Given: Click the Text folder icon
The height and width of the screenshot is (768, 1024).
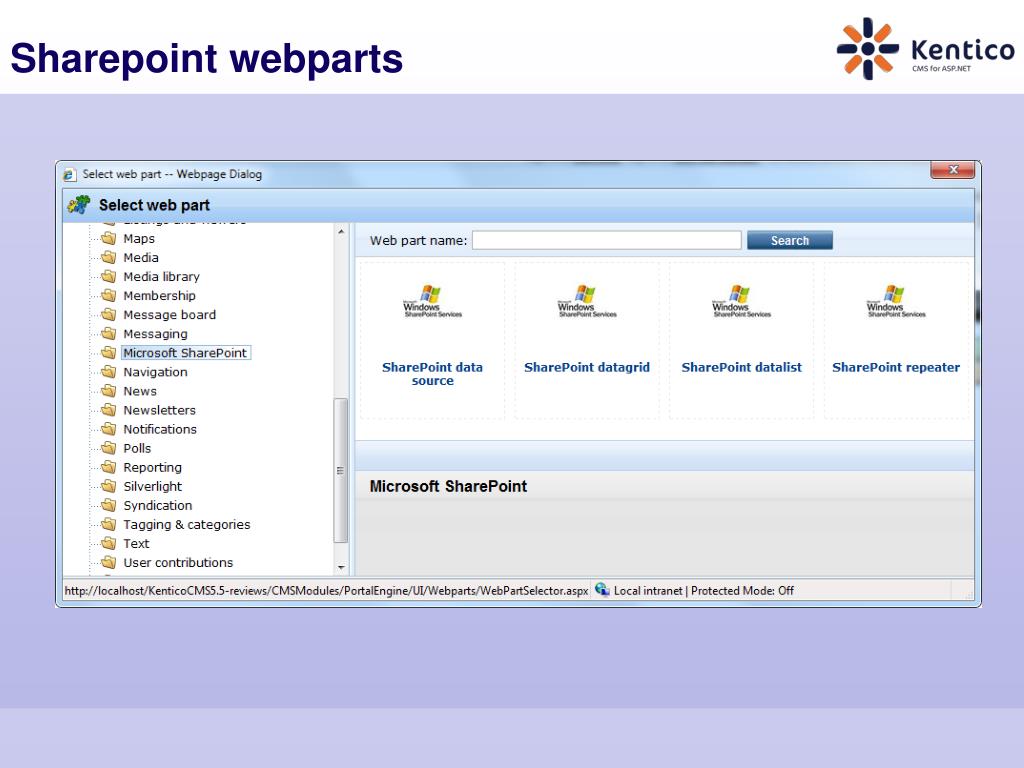Looking at the screenshot, I should click(108, 543).
